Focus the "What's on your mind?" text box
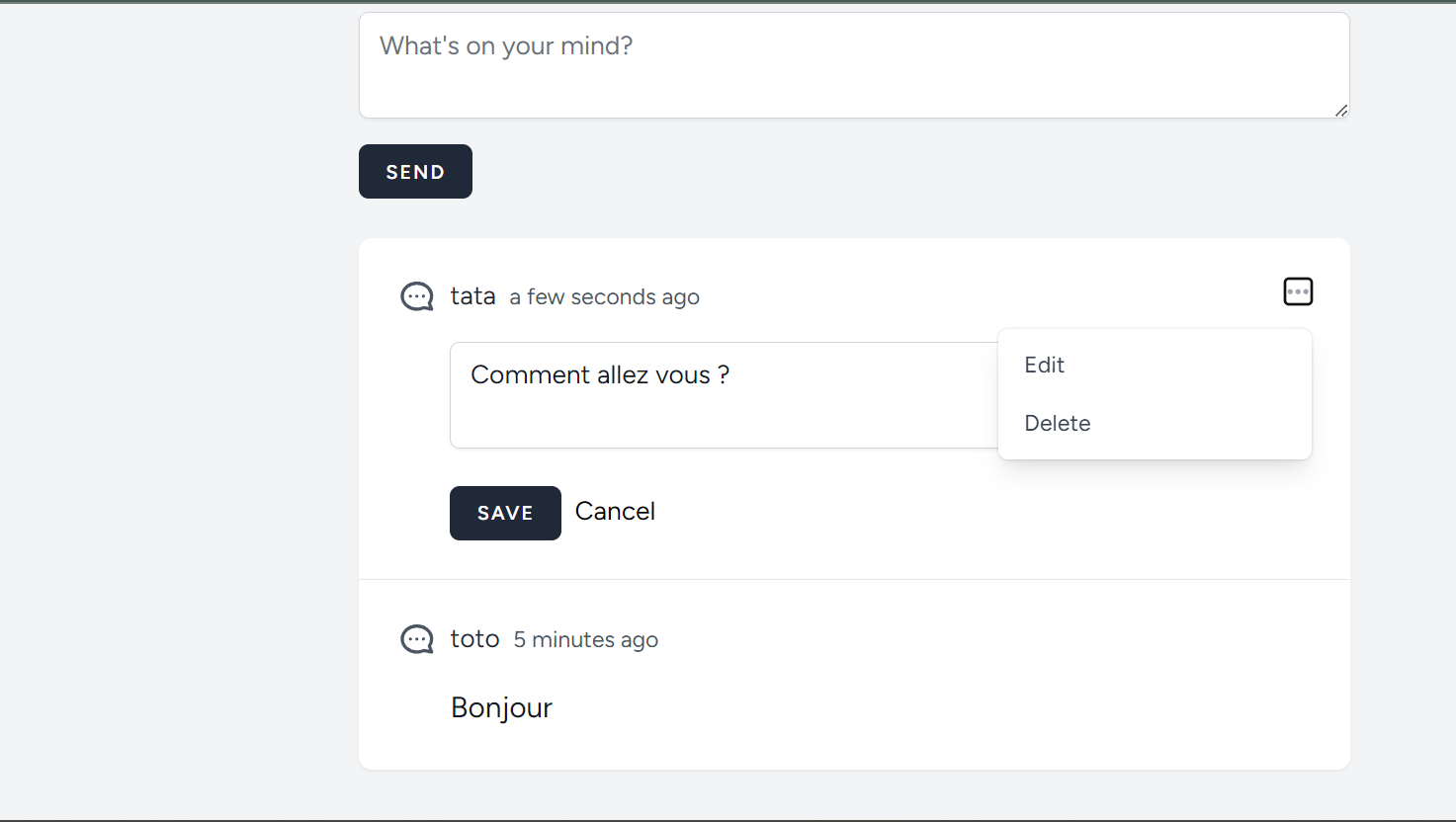1456x822 pixels. [x=853, y=65]
